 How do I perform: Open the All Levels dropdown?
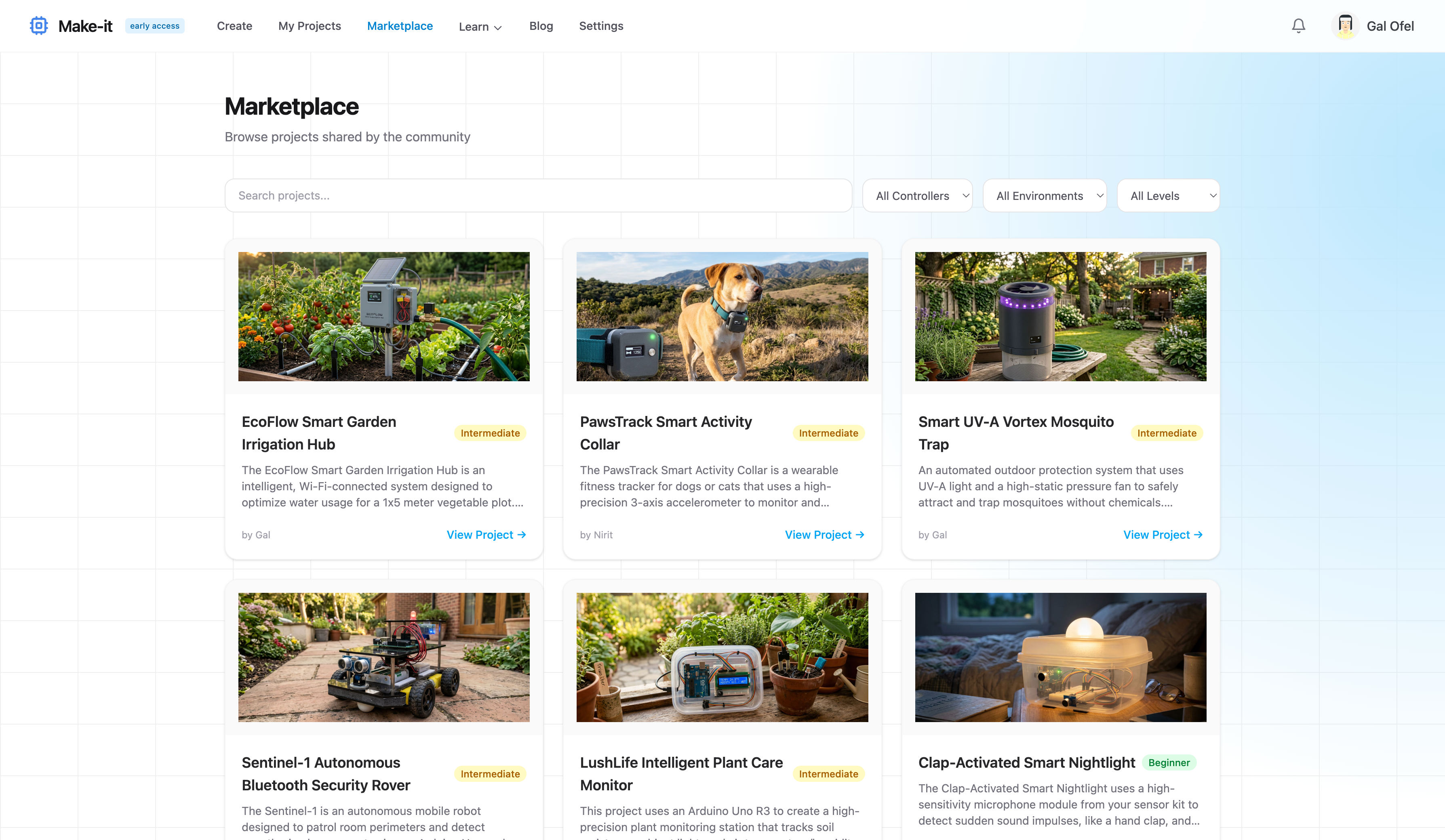coord(1169,196)
